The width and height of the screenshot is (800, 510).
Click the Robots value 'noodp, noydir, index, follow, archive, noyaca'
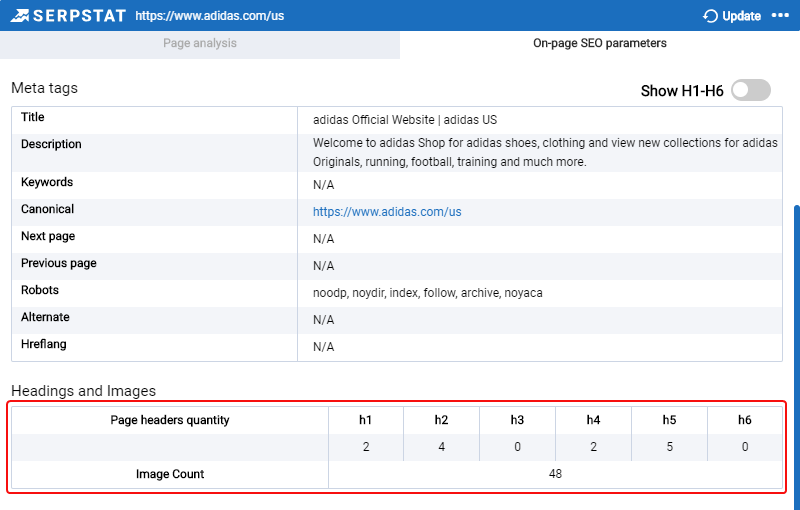[x=428, y=293]
